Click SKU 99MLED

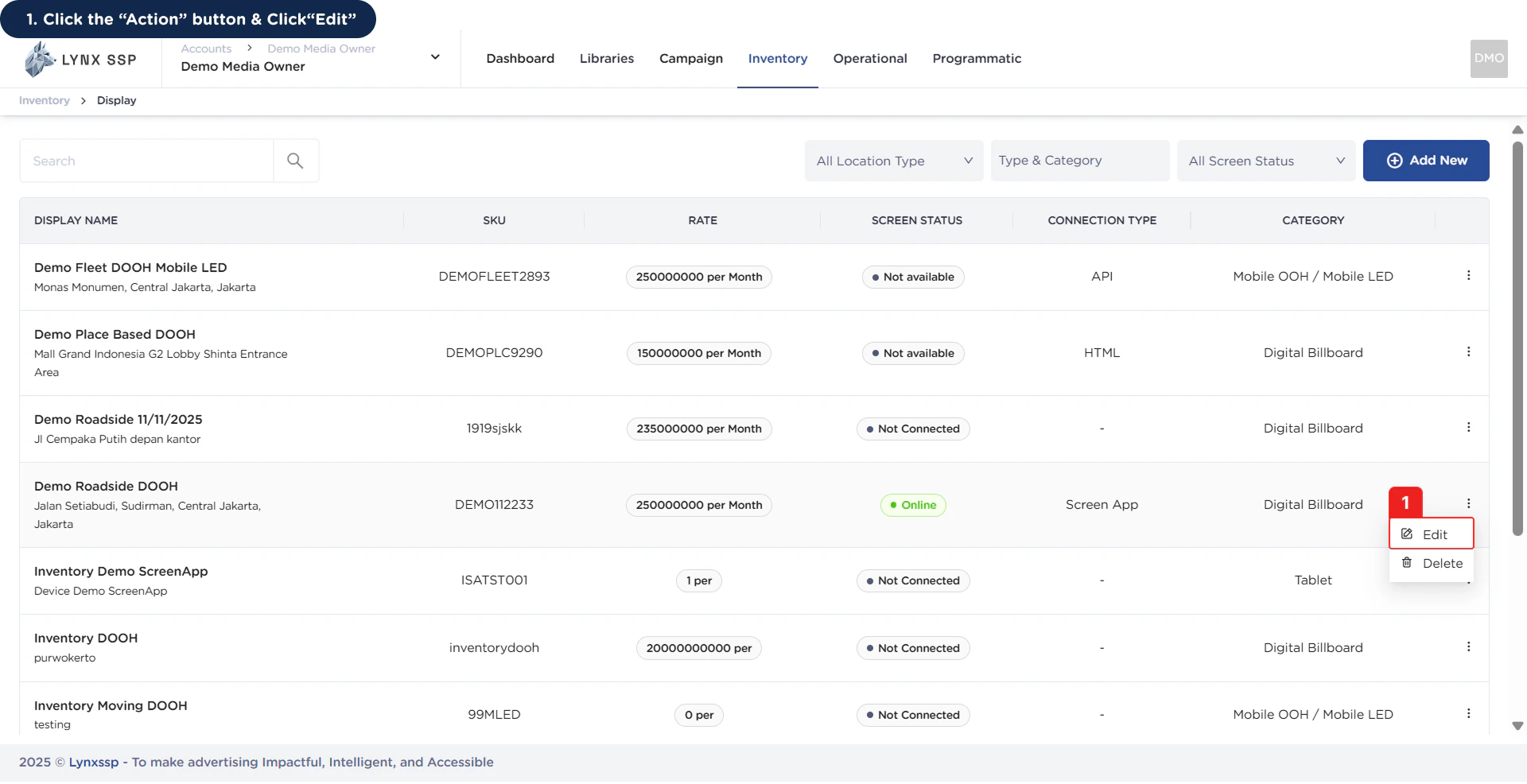[494, 715]
